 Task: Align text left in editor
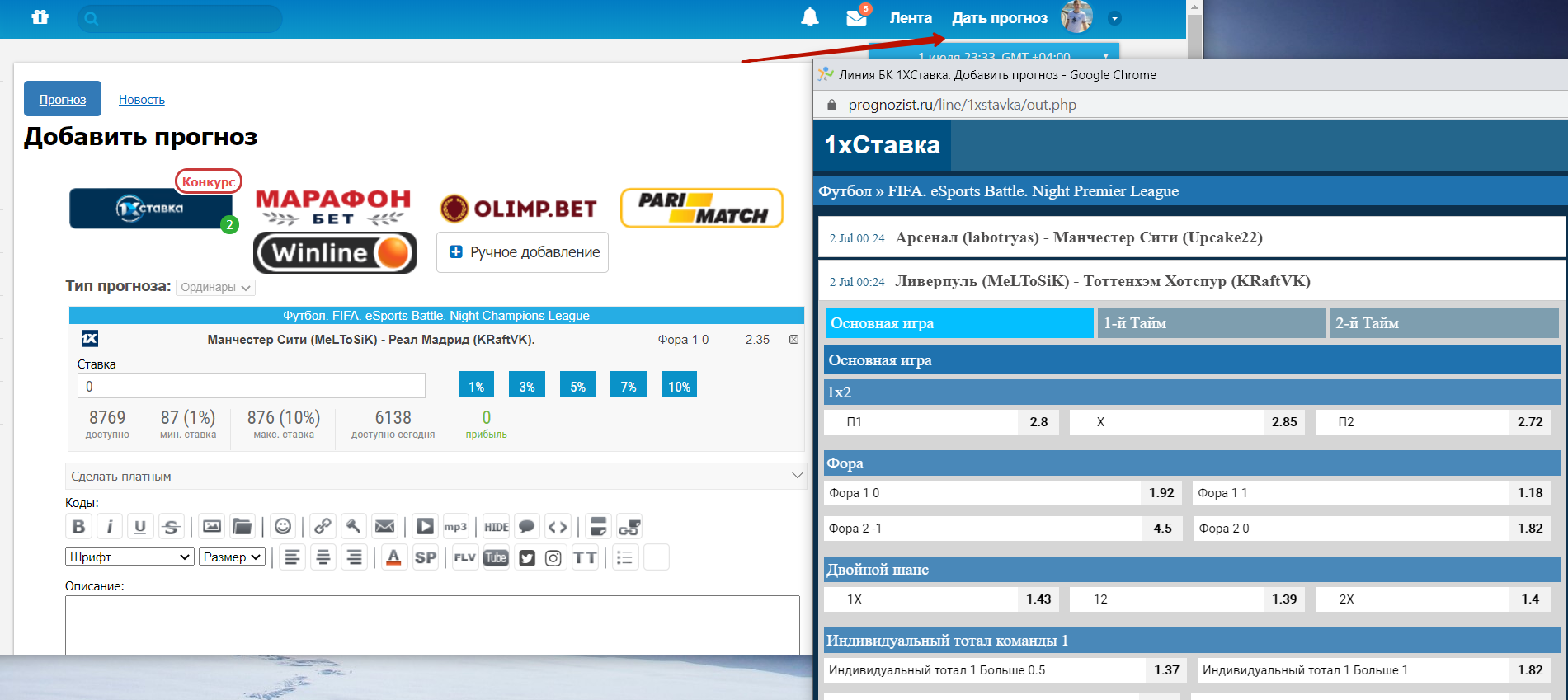[292, 557]
